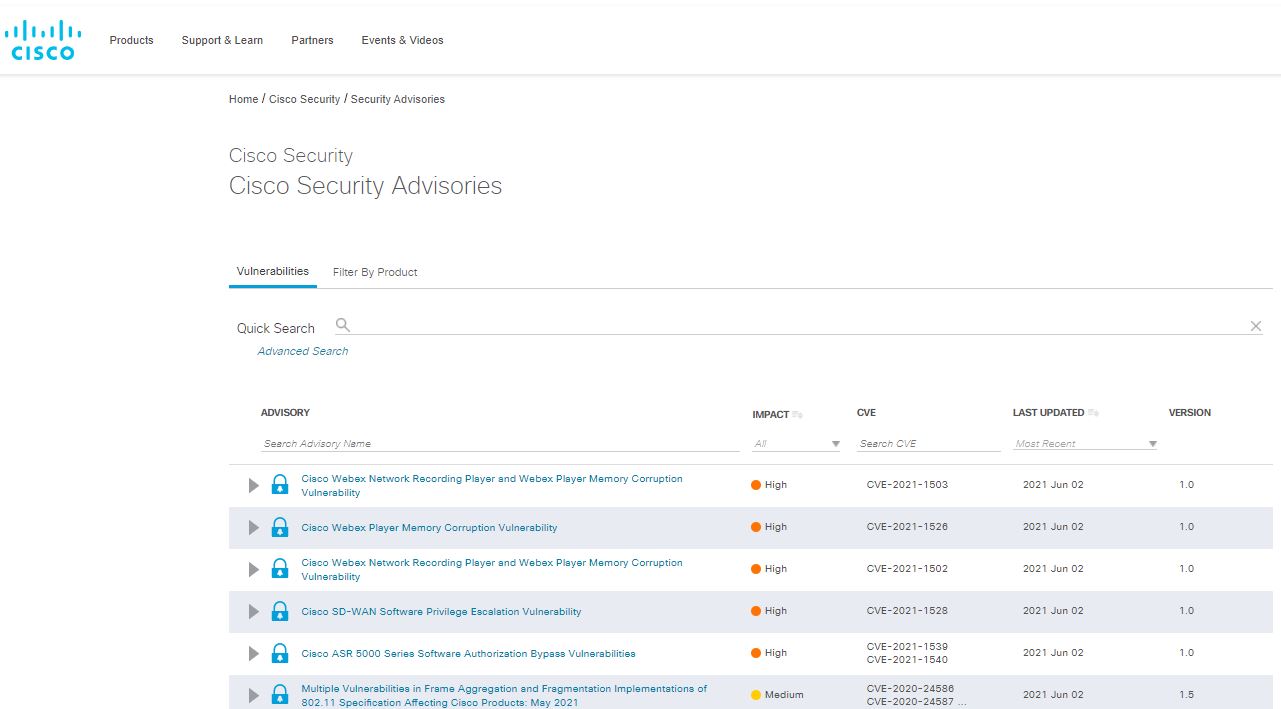Expand the ASR 5000 Series advisory row
Image resolution: width=1281 pixels, height=709 pixels.
254,653
